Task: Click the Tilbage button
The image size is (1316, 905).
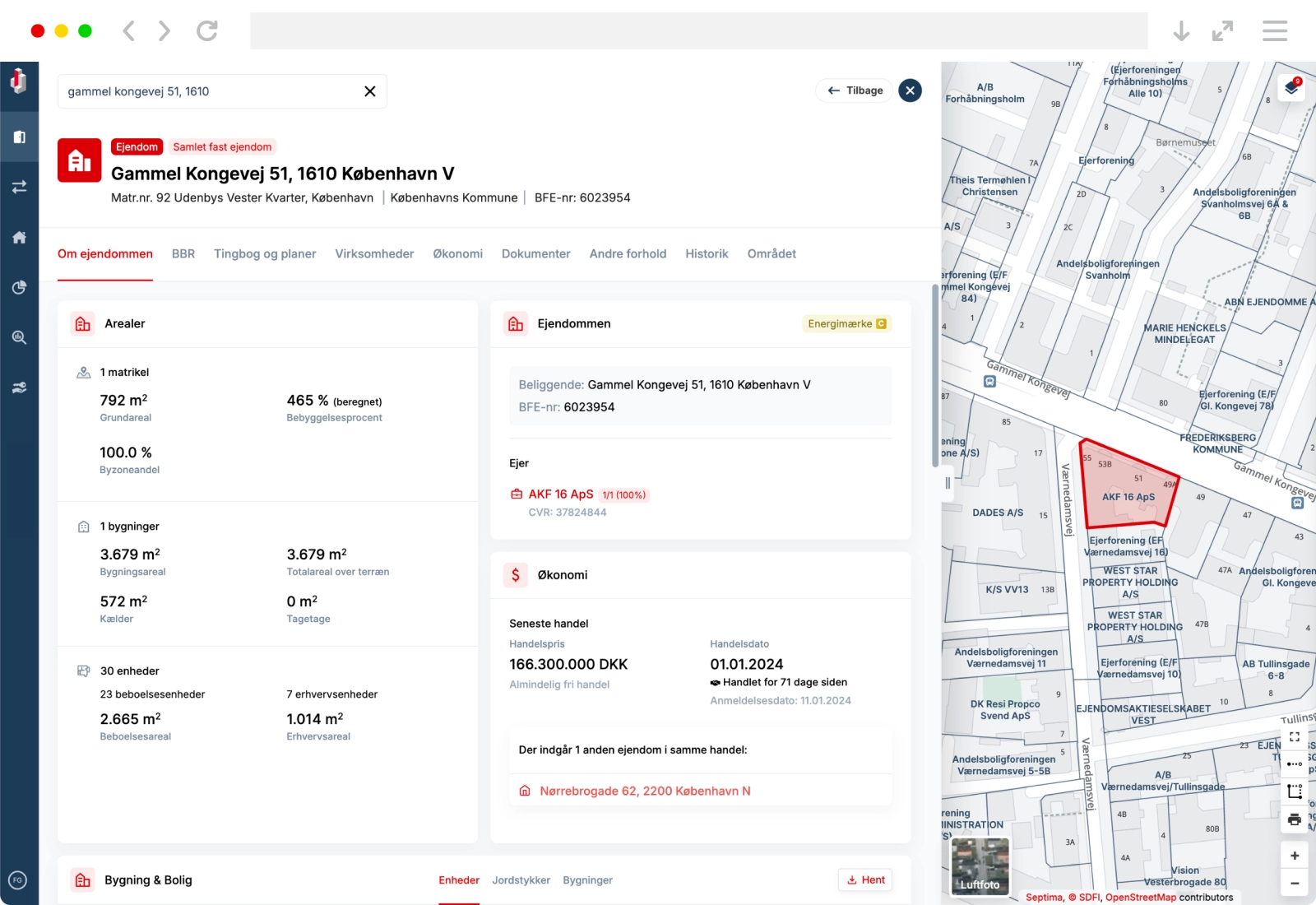Action: (x=855, y=90)
